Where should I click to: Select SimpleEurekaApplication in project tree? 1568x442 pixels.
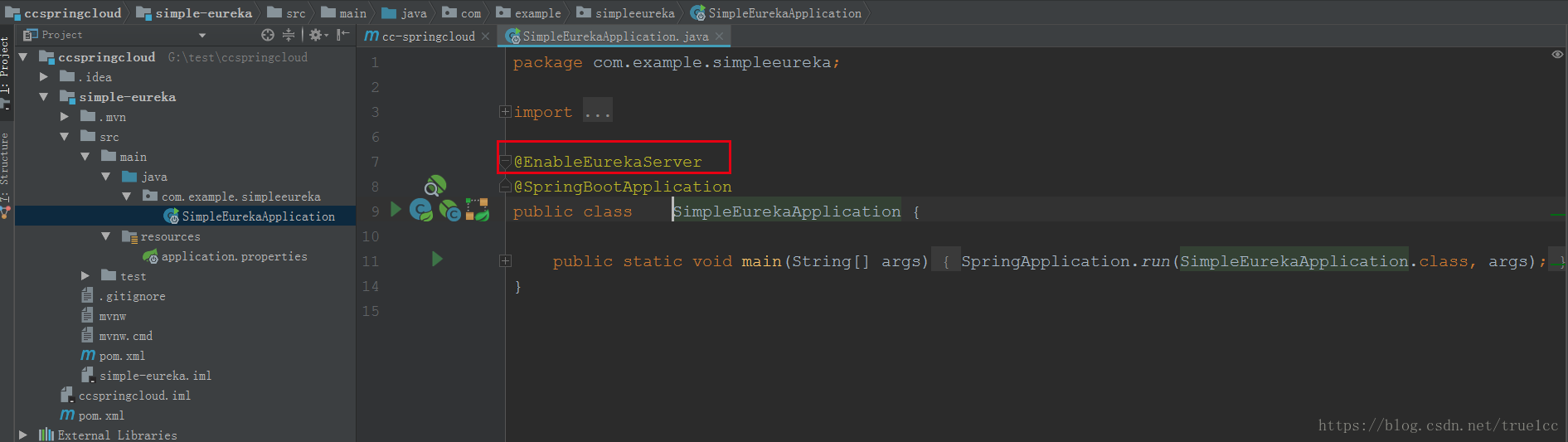coord(259,216)
